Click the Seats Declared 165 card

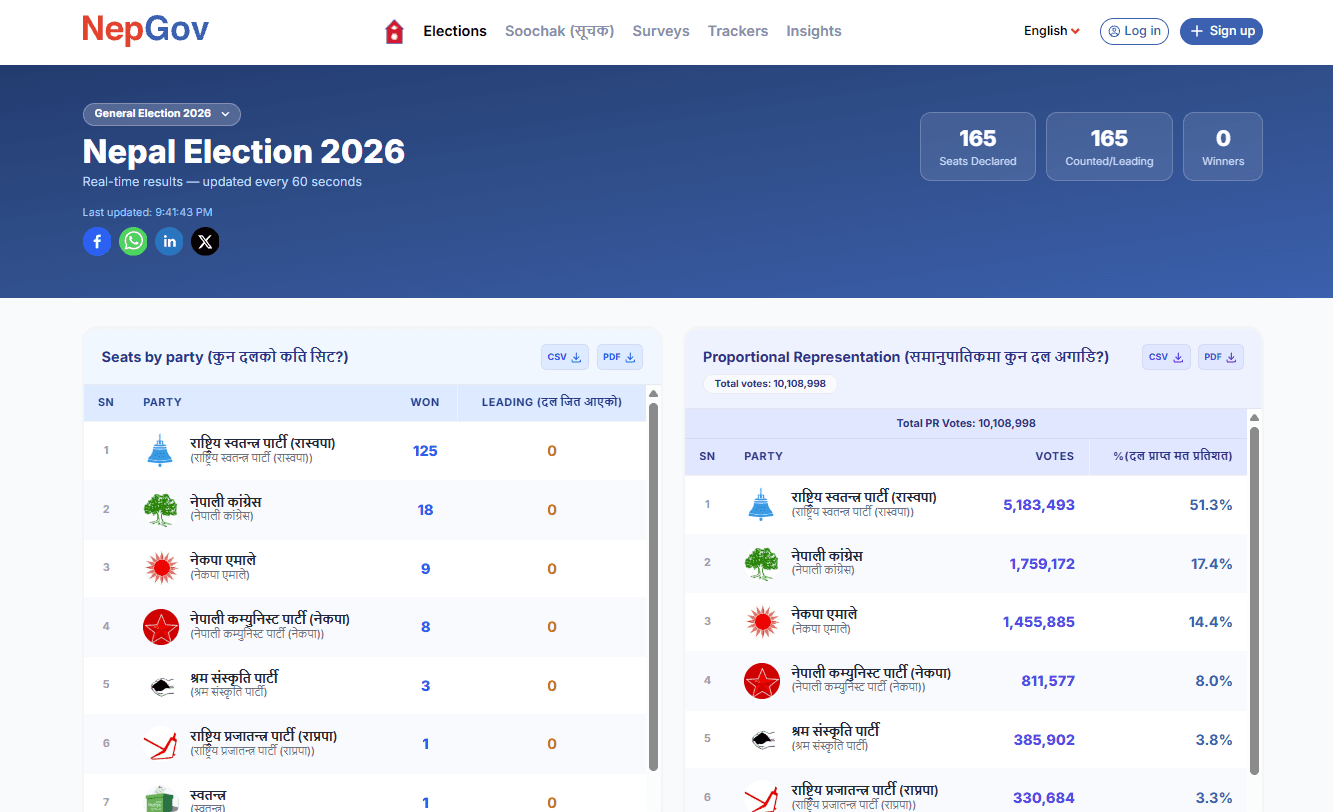(x=978, y=146)
